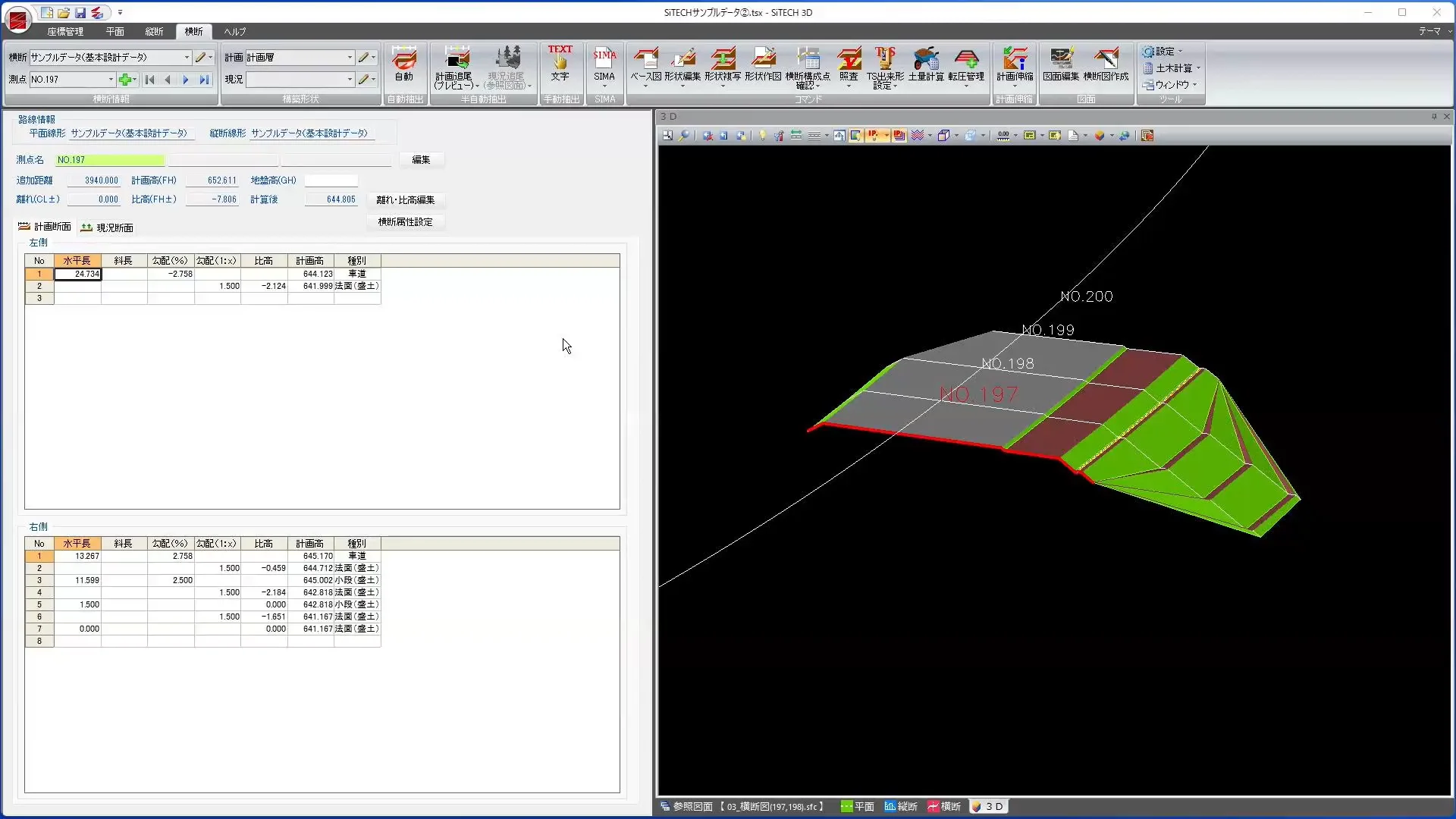This screenshot has width=1456, height=819.
Task: Open 横断構成点確認 tool
Action: pyautogui.click(x=808, y=67)
